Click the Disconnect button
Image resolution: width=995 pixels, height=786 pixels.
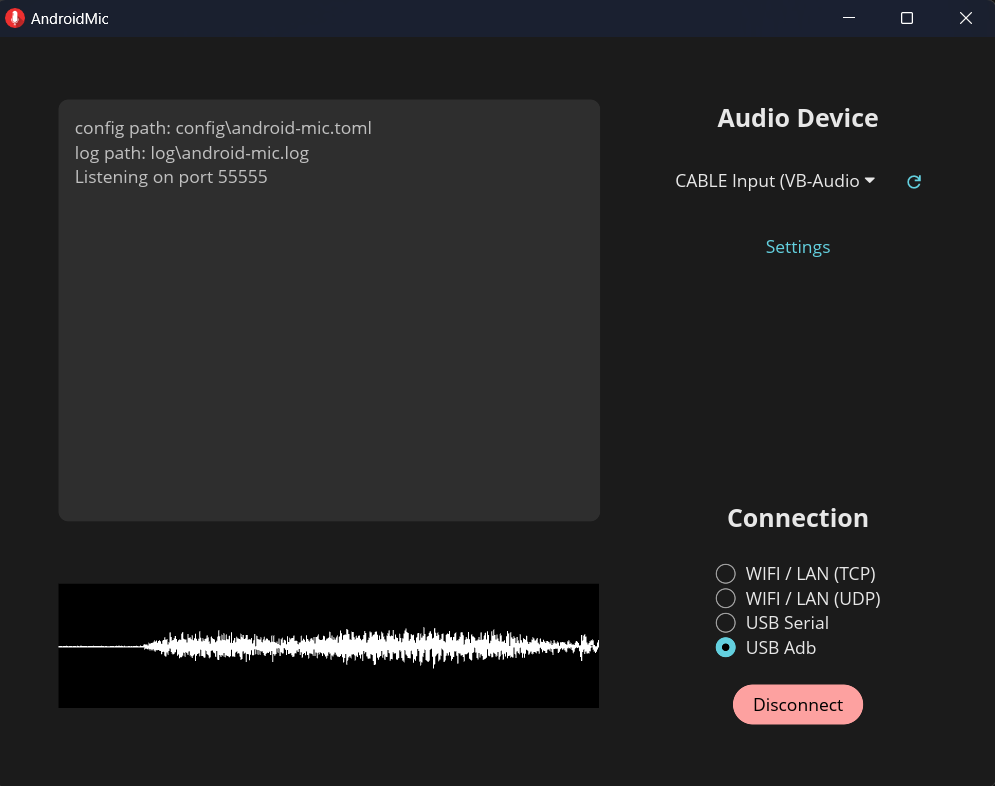pyautogui.click(x=797, y=704)
